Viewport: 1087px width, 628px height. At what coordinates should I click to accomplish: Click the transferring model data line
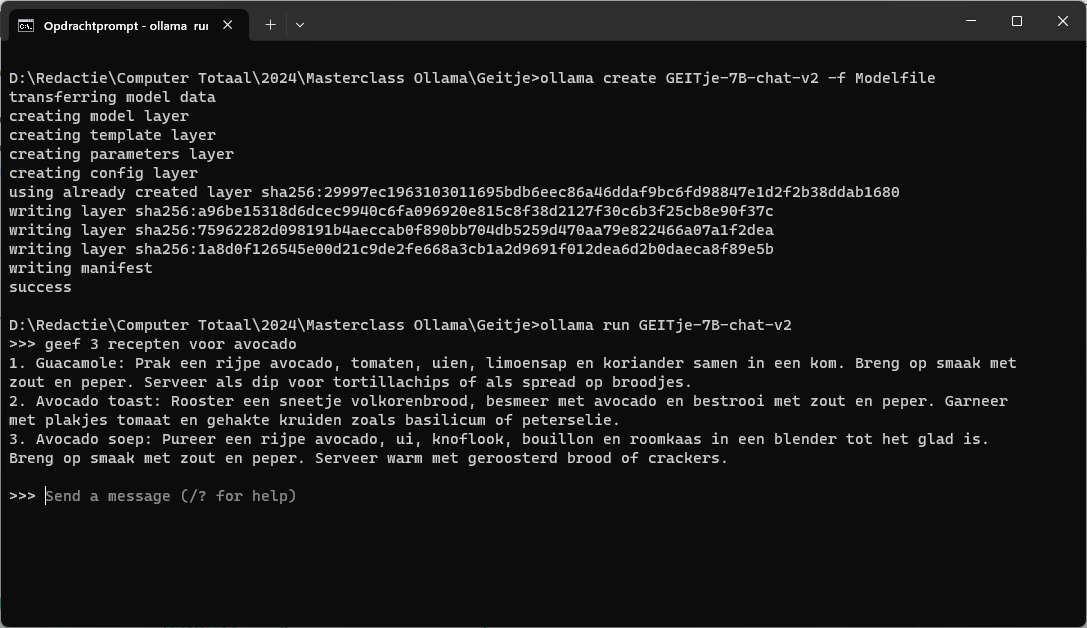(112, 97)
